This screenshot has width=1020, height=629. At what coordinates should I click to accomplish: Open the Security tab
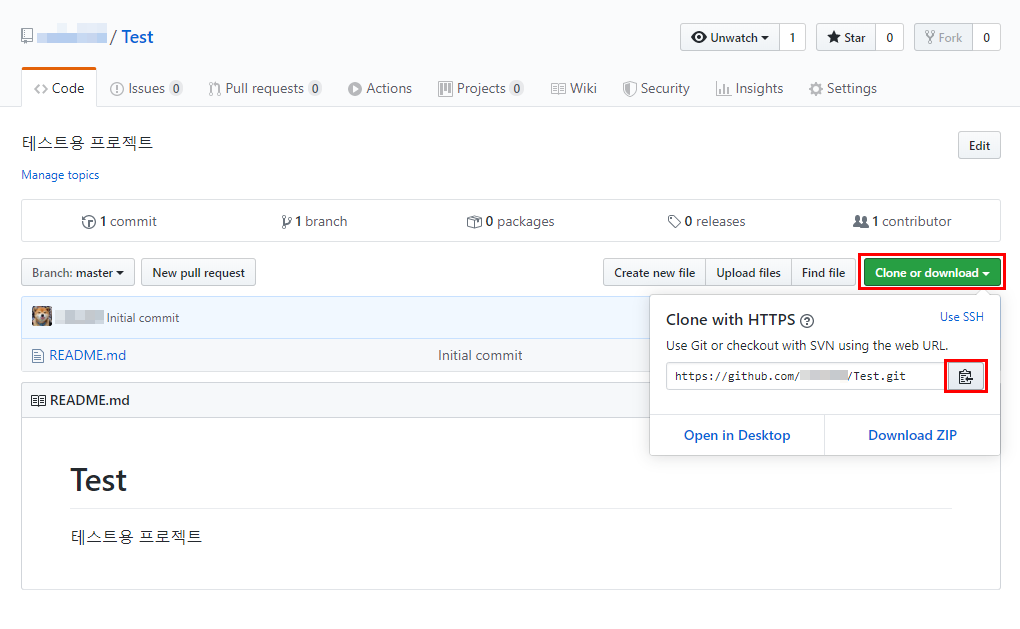click(656, 88)
